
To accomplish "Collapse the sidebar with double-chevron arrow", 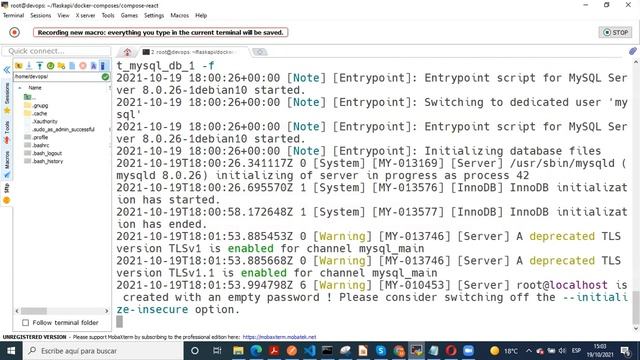I will [7, 70].
